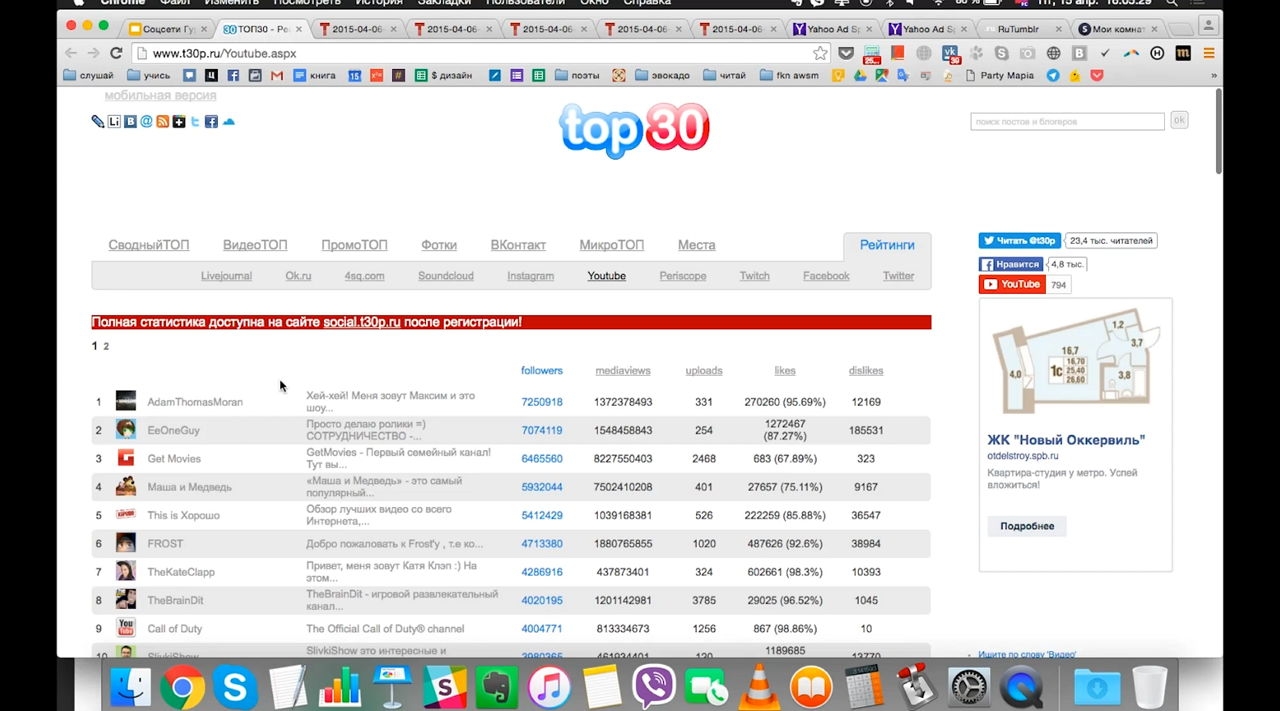This screenshot has width=1280, height=711.
Task: Click the Подробнее button in the ad
Action: [1027, 526]
